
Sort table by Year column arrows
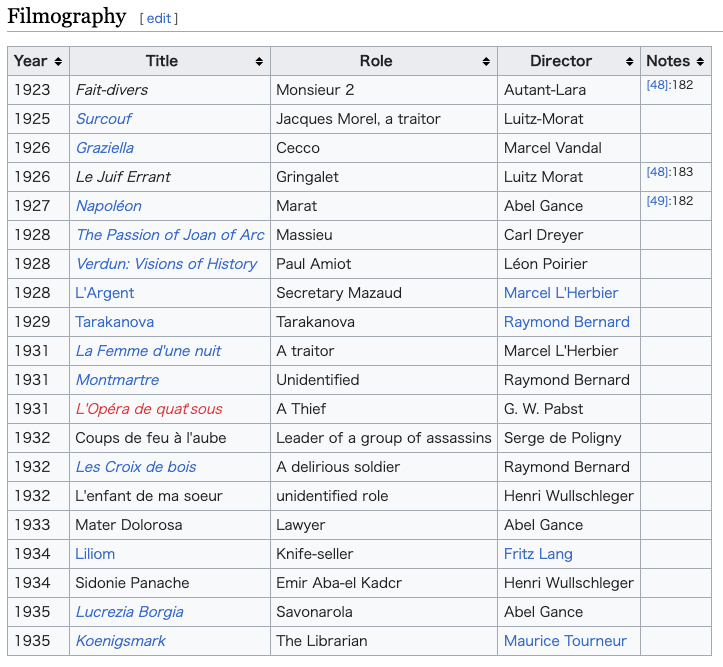pyautogui.click(x=58, y=61)
